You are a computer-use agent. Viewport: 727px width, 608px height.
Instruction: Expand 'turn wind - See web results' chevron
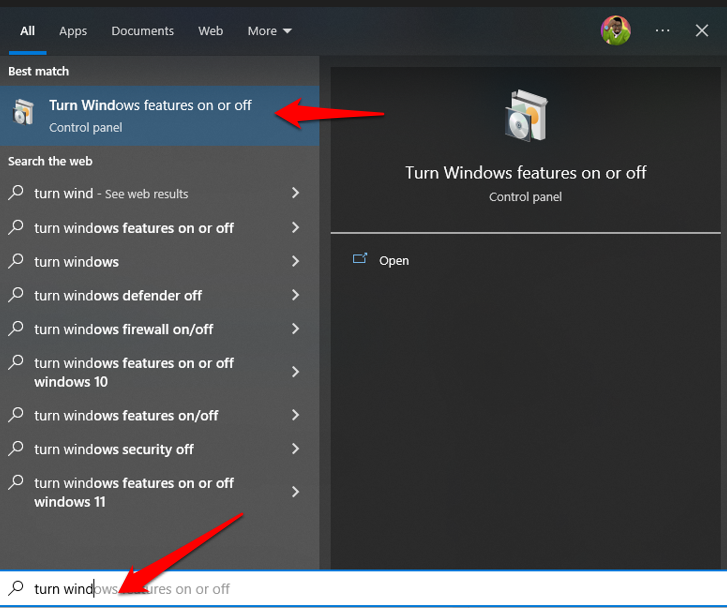coord(295,193)
